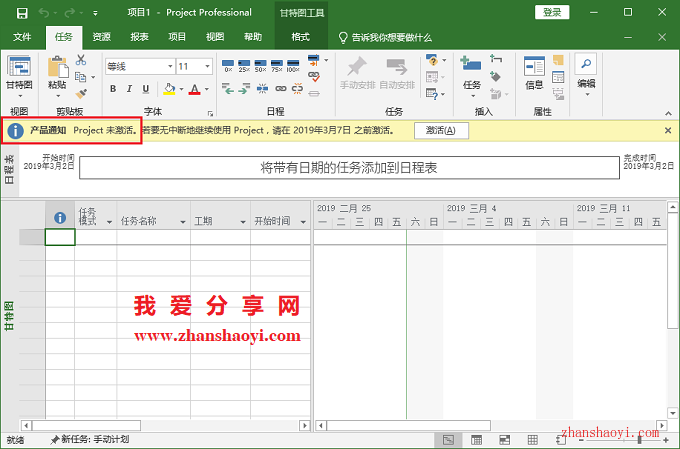Click the 登录 sign-in button
Image resolution: width=680 pixels, height=449 pixels.
552,12
